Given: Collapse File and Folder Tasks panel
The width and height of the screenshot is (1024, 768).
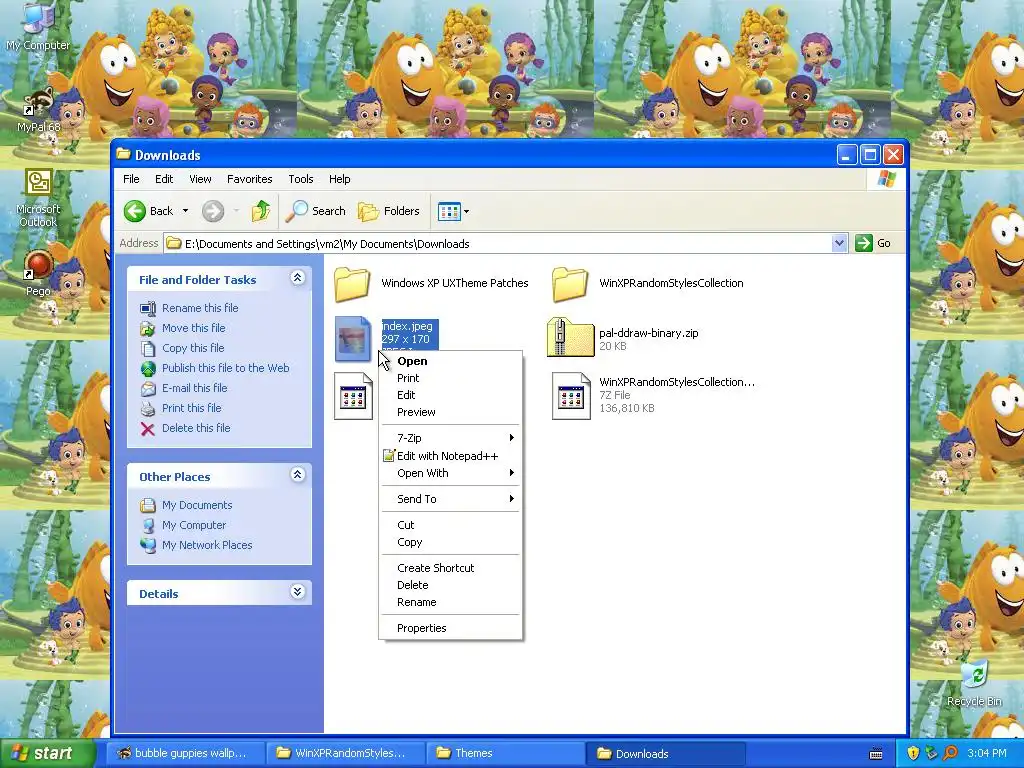Looking at the screenshot, I should [297, 278].
